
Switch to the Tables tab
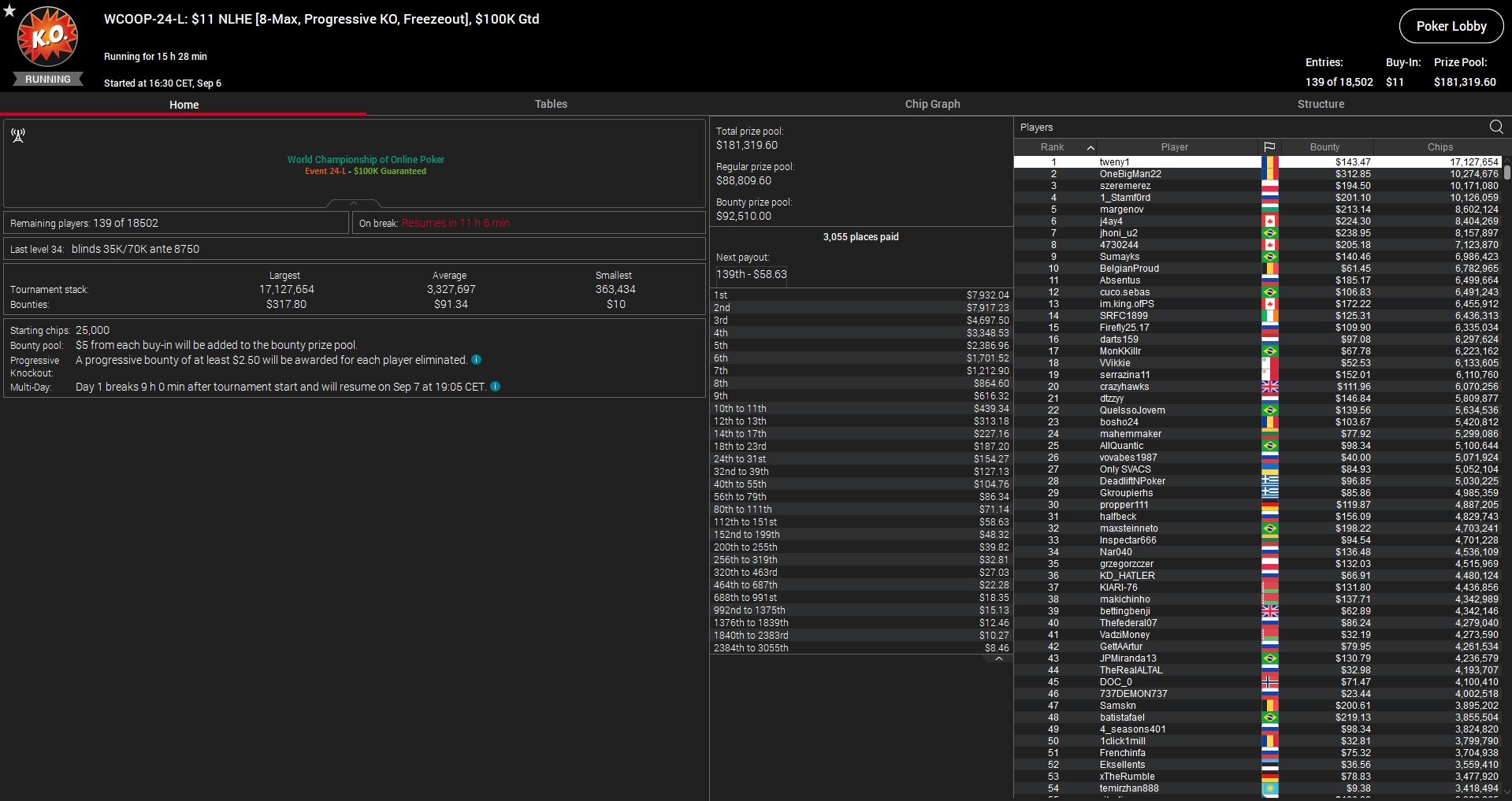pos(551,104)
